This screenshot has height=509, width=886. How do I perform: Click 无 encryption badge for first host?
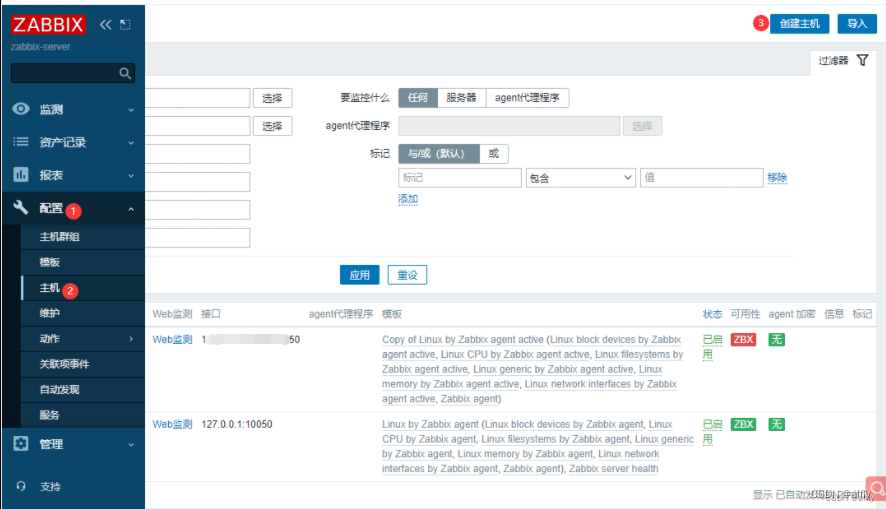(776, 340)
